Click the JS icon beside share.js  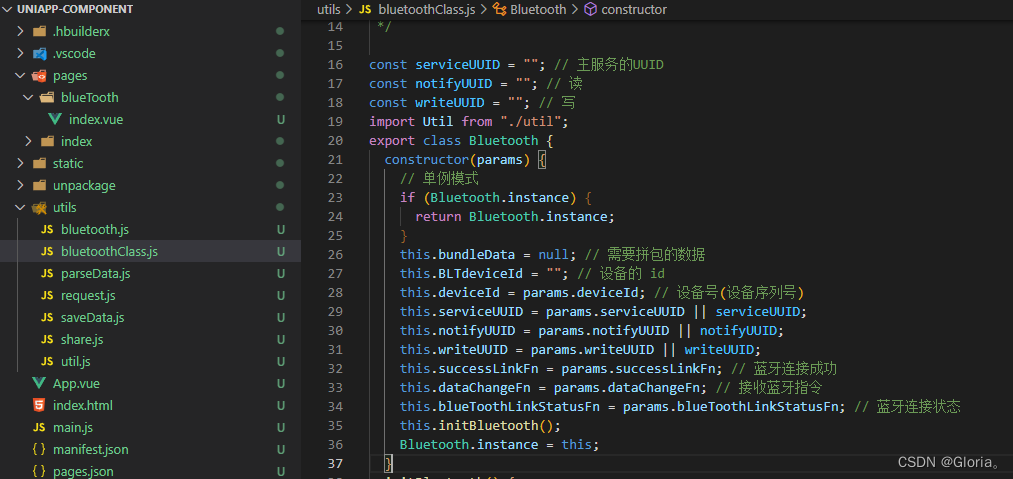pos(47,339)
